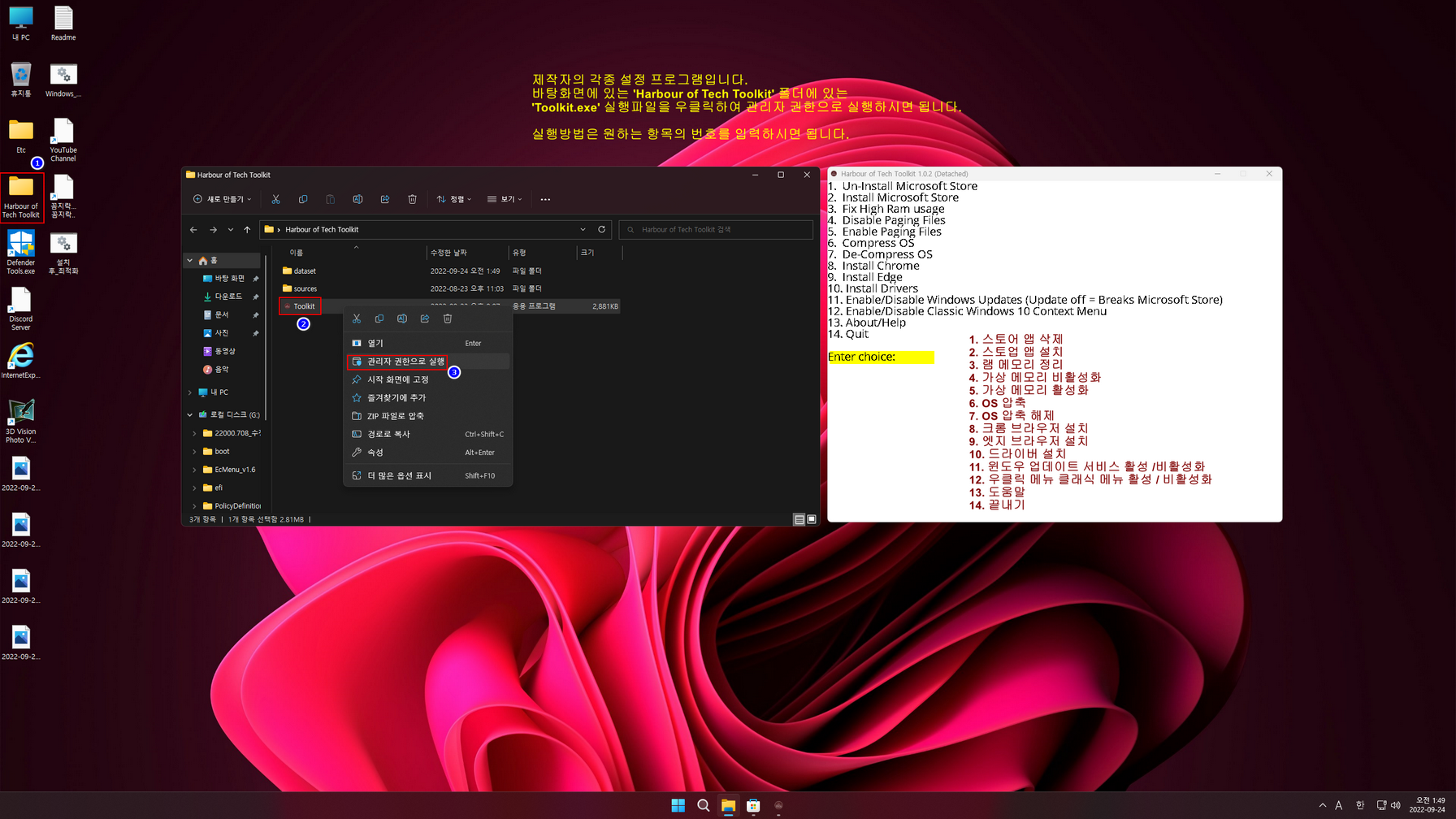Select the Toolkit application file
1456x819 pixels.
300,306
